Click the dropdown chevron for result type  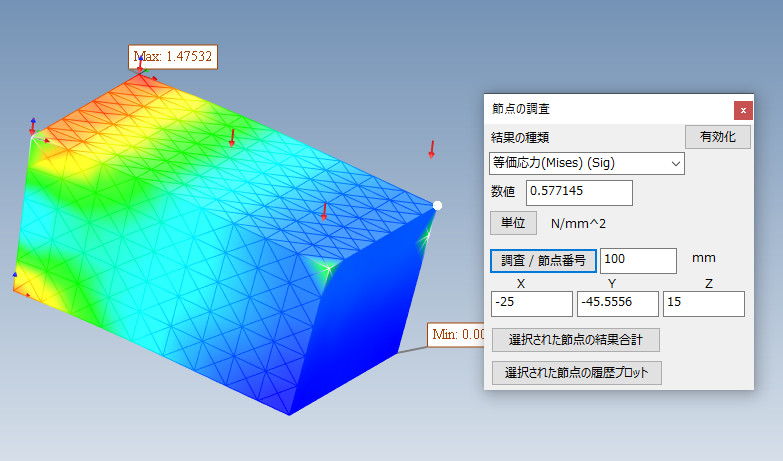(x=676, y=164)
